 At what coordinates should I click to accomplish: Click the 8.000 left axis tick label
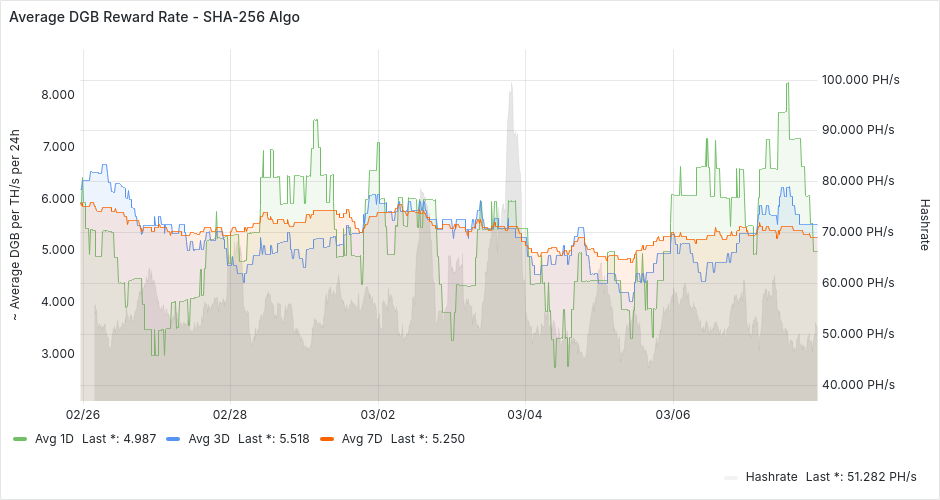click(x=57, y=95)
